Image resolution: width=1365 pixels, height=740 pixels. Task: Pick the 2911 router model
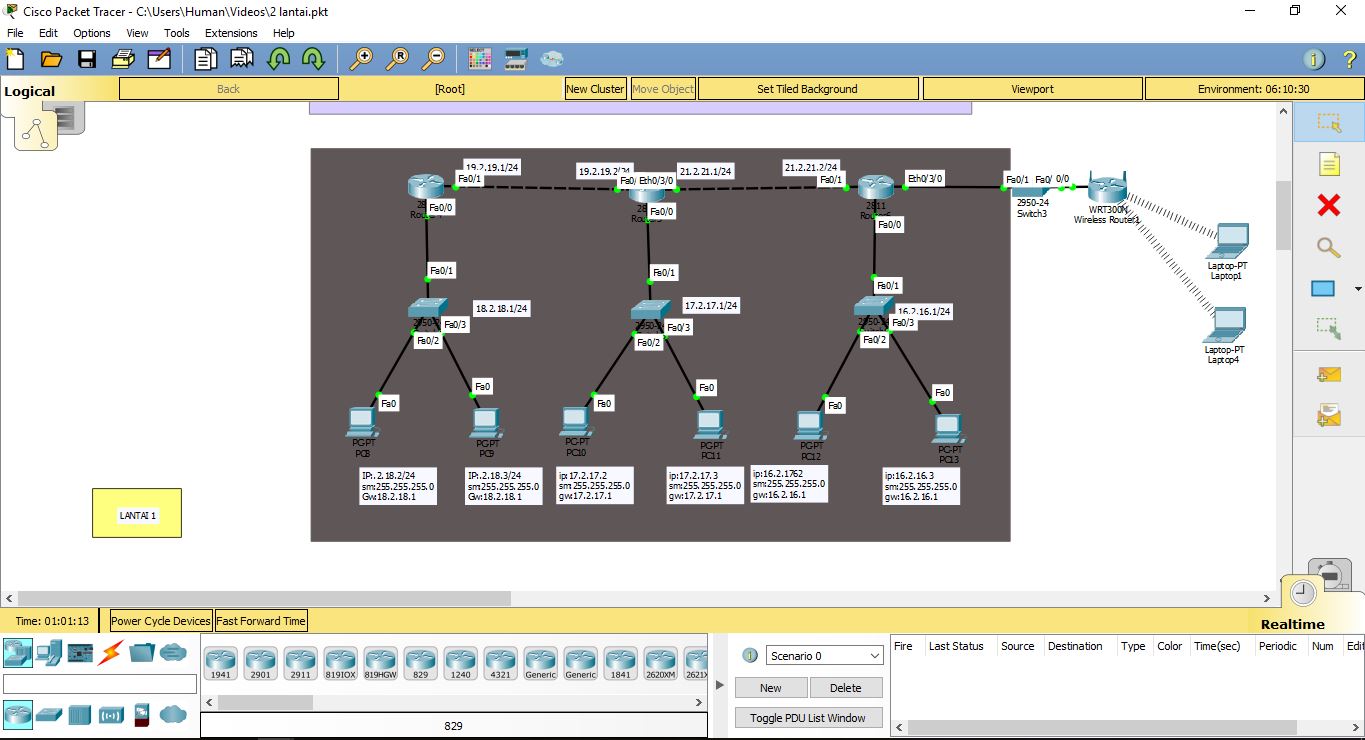(300, 661)
